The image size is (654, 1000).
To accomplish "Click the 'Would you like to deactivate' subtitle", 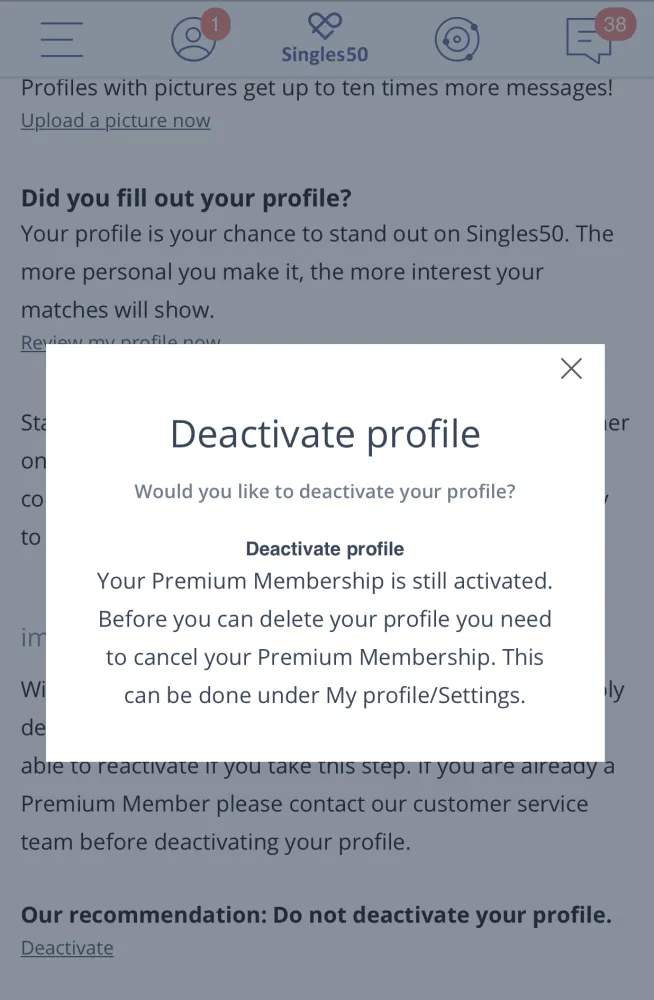I will coord(325,491).
